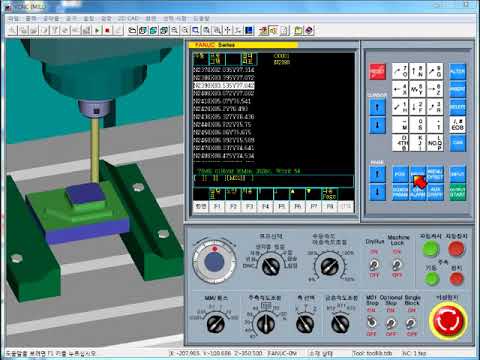Viewport: 480px width, 360px height.
Task: Toggle the Single Block switch
Action: coord(411,323)
